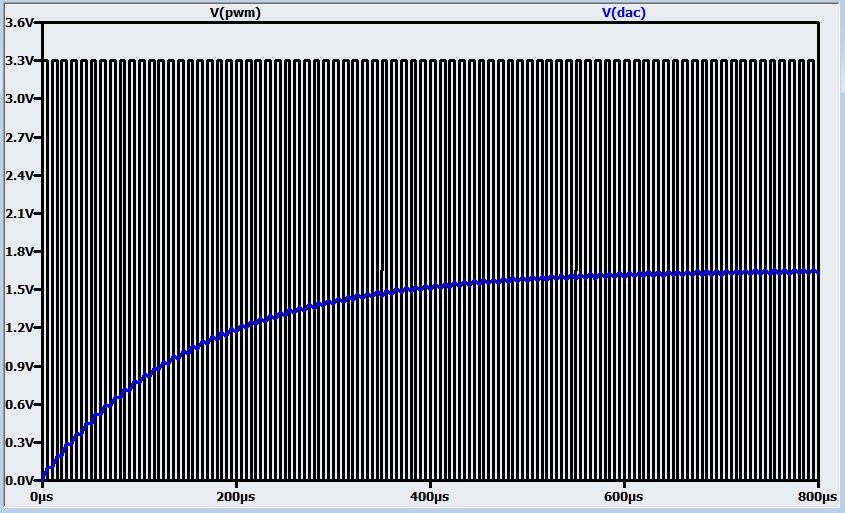Click the 0.0V vertical axis label
Screen dimensions: 845x513
click(x=17, y=480)
